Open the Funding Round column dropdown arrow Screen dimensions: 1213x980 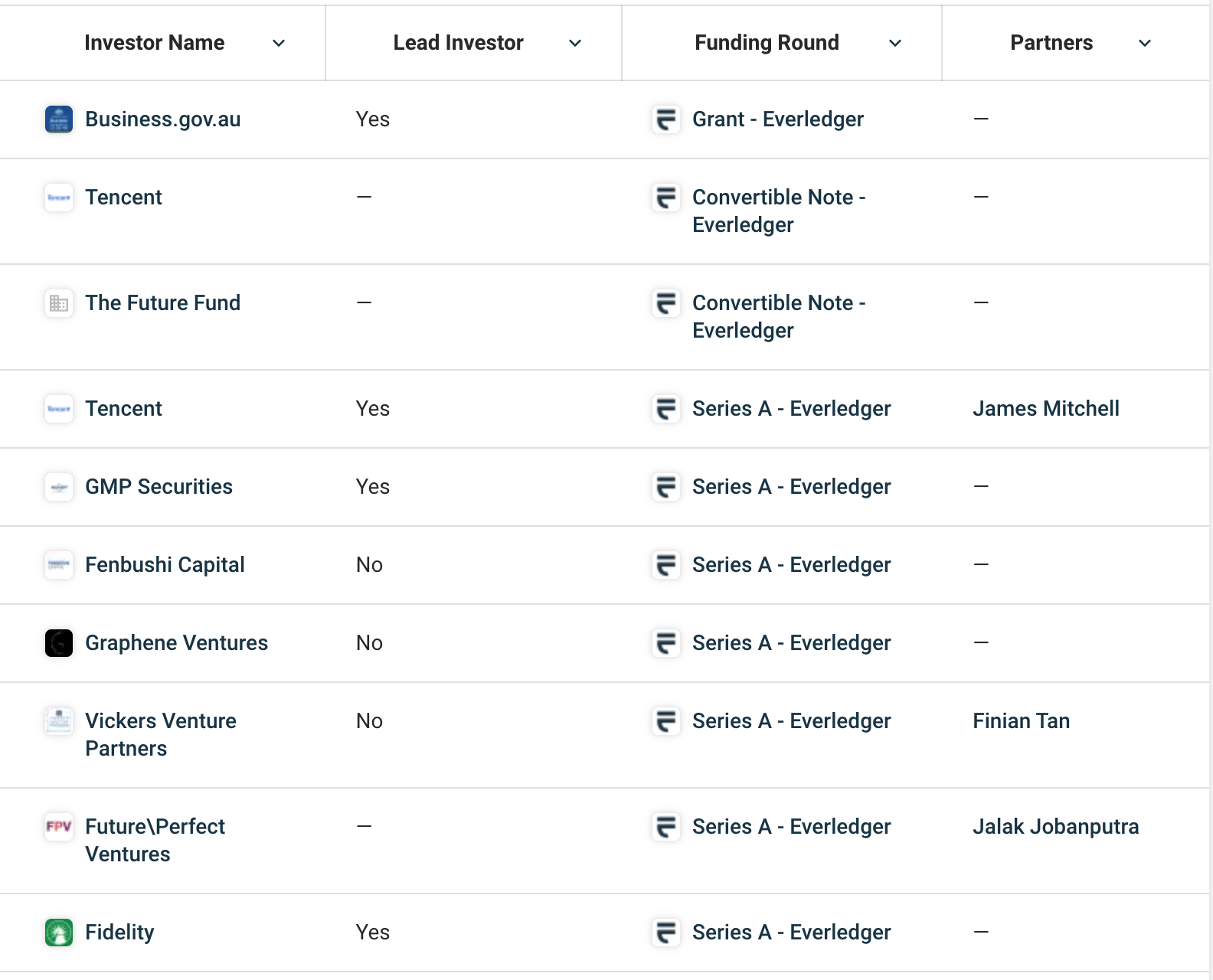click(x=894, y=44)
